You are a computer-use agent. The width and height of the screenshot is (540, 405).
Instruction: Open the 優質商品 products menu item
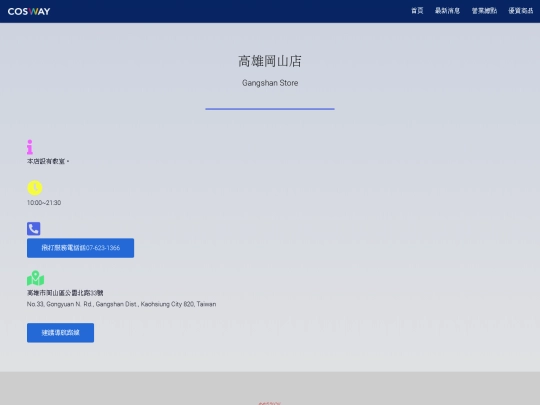click(x=521, y=11)
